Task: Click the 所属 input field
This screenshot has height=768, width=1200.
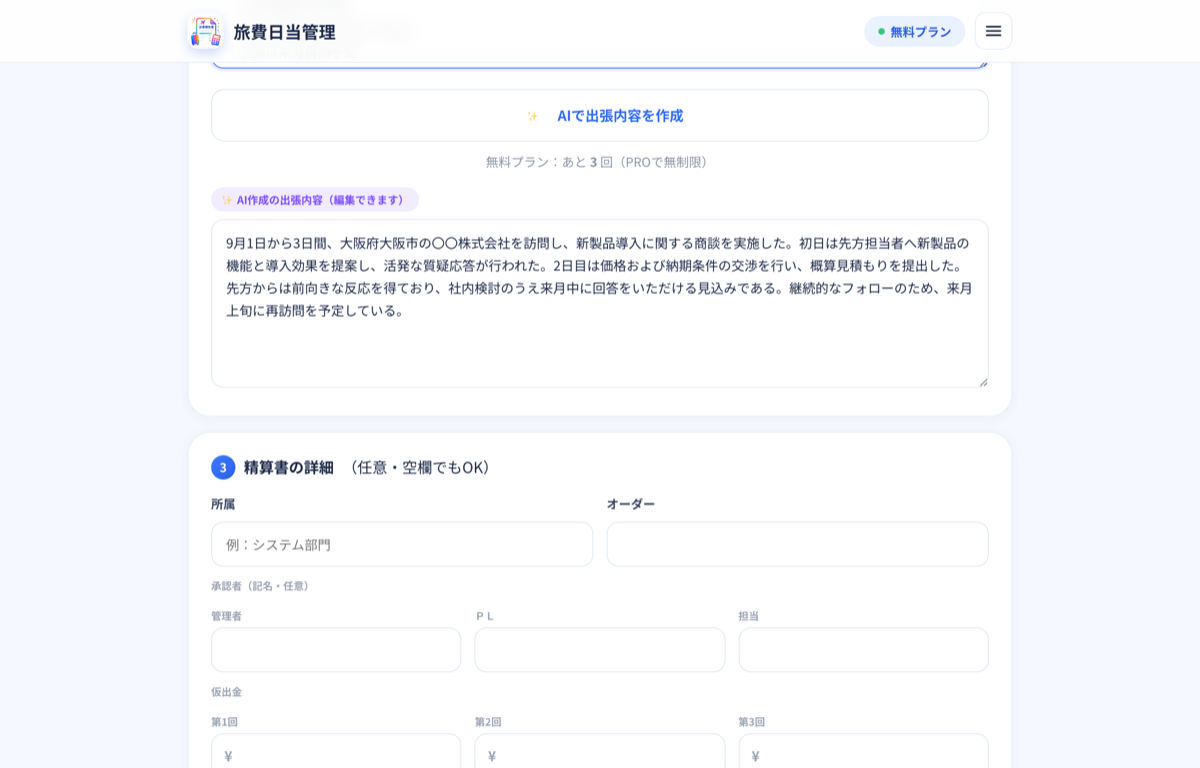Action: coord(402,544)
